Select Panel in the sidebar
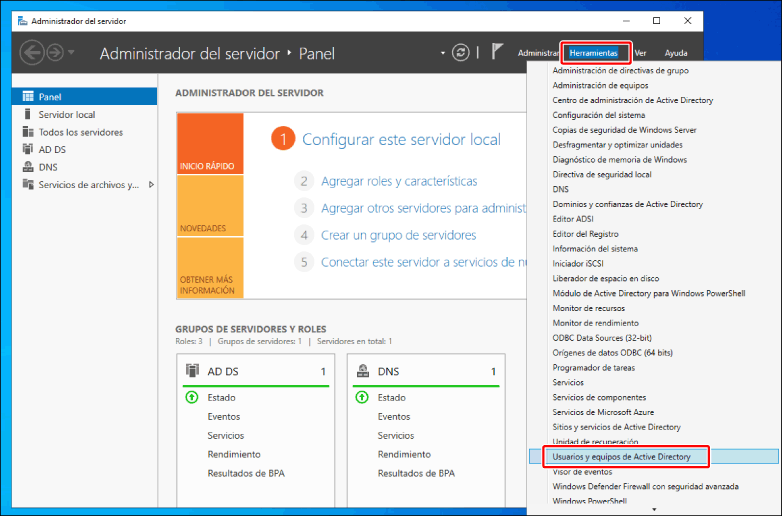 (x=84, y=97)
